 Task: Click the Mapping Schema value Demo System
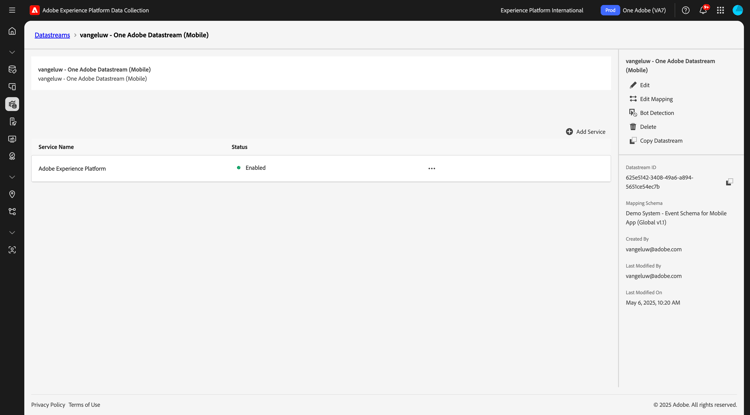click(676, 218)
